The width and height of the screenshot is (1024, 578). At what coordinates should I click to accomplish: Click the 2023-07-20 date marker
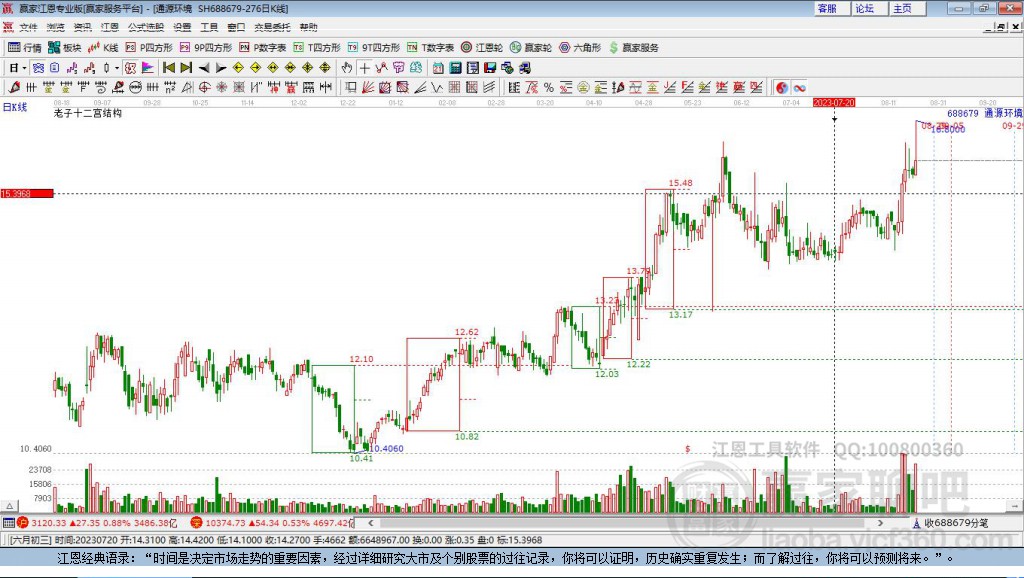coord(834,103)
